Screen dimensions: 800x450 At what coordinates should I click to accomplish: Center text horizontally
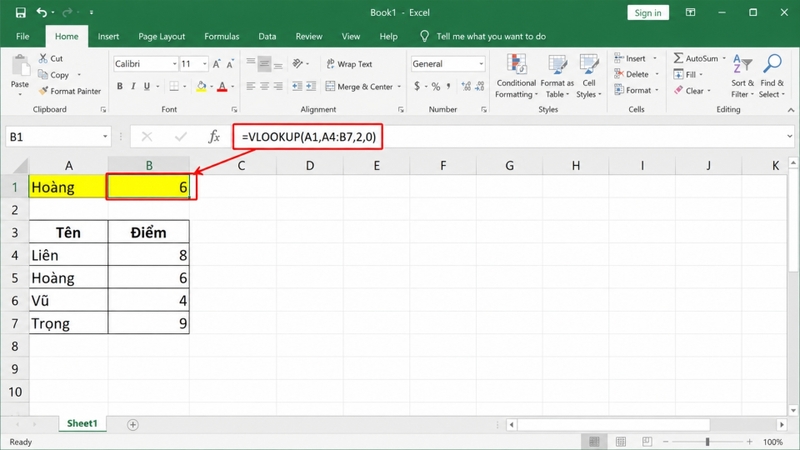tap(264, 87)
